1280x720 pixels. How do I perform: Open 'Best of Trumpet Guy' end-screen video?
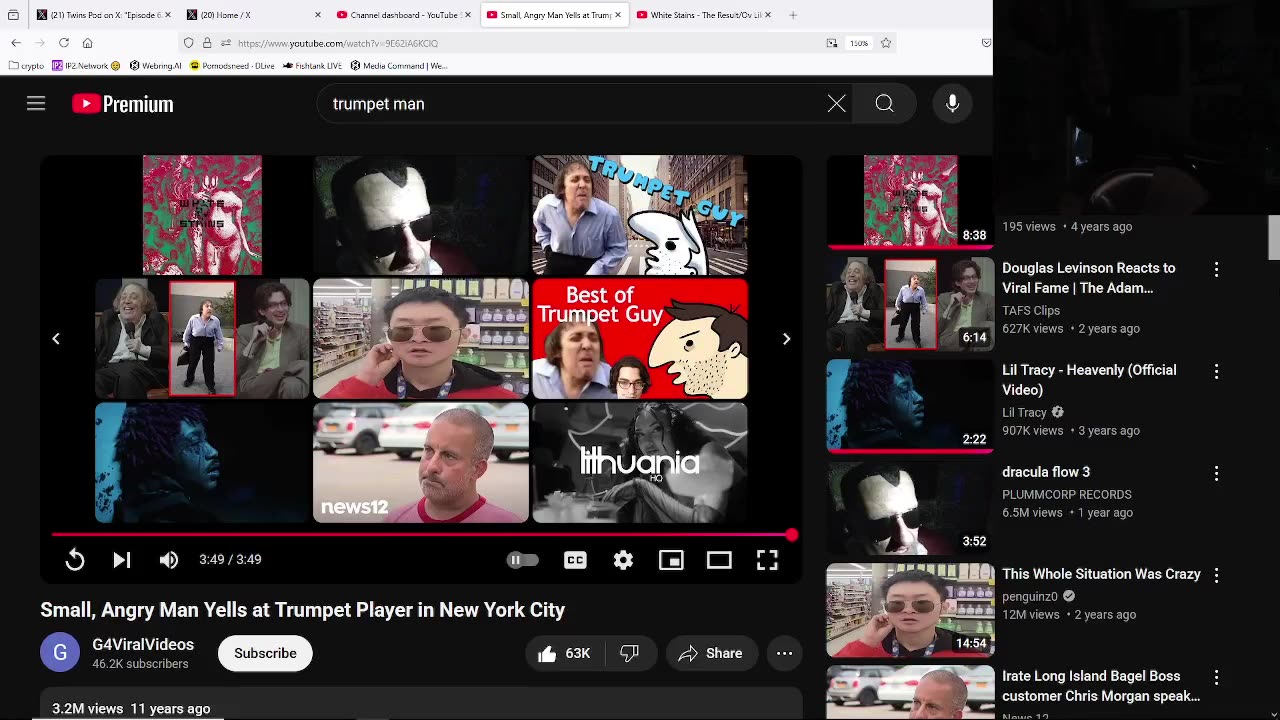tap(640, 339)
